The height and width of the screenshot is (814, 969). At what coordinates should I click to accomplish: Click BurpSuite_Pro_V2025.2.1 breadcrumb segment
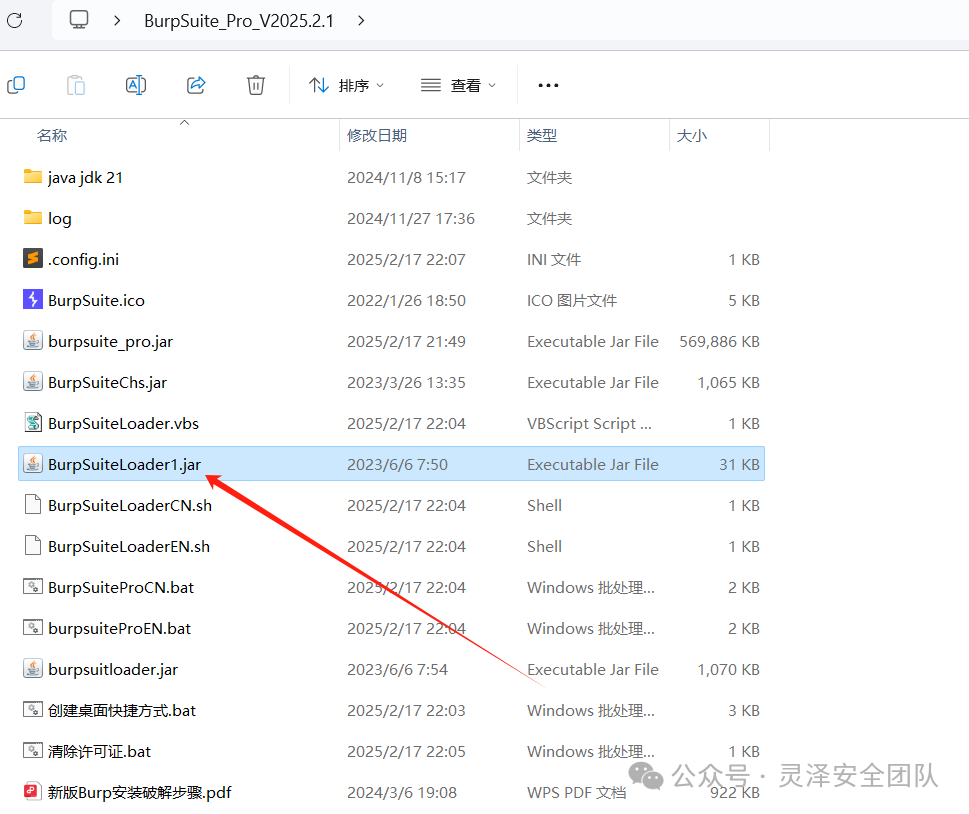click(239, 21)
